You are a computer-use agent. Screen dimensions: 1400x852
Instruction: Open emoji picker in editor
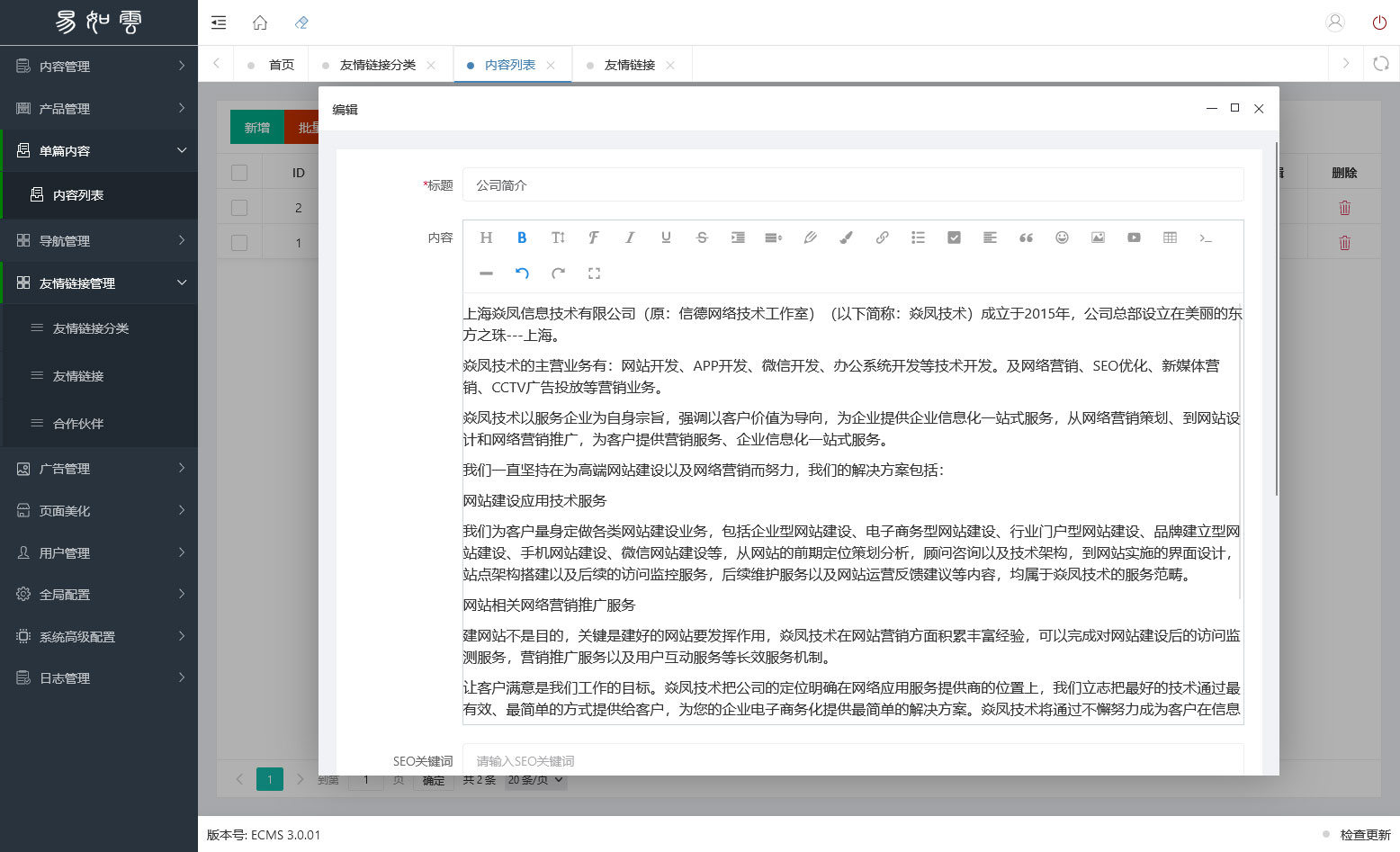point(1062,238)
